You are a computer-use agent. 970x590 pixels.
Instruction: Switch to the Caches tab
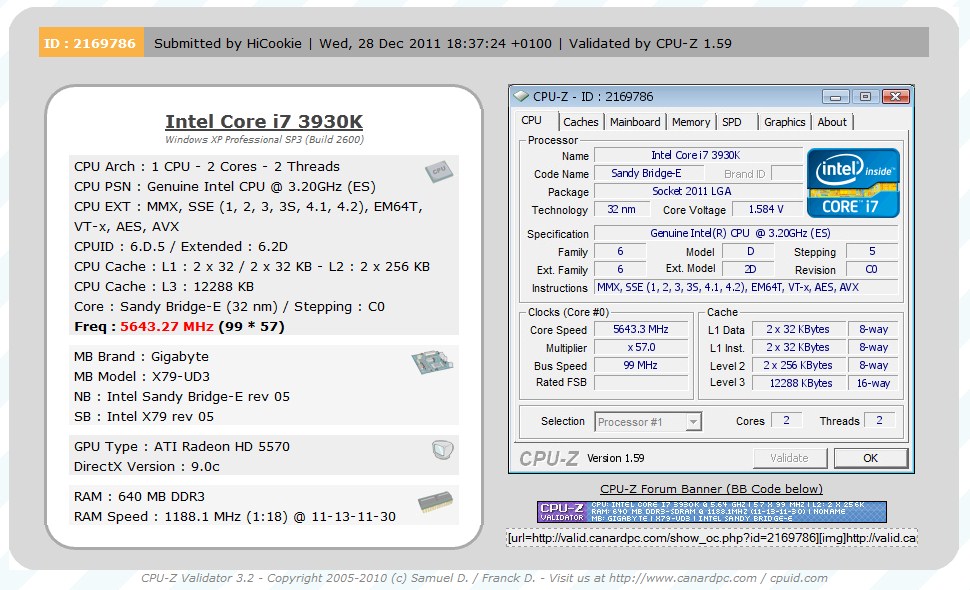(580, 122)
